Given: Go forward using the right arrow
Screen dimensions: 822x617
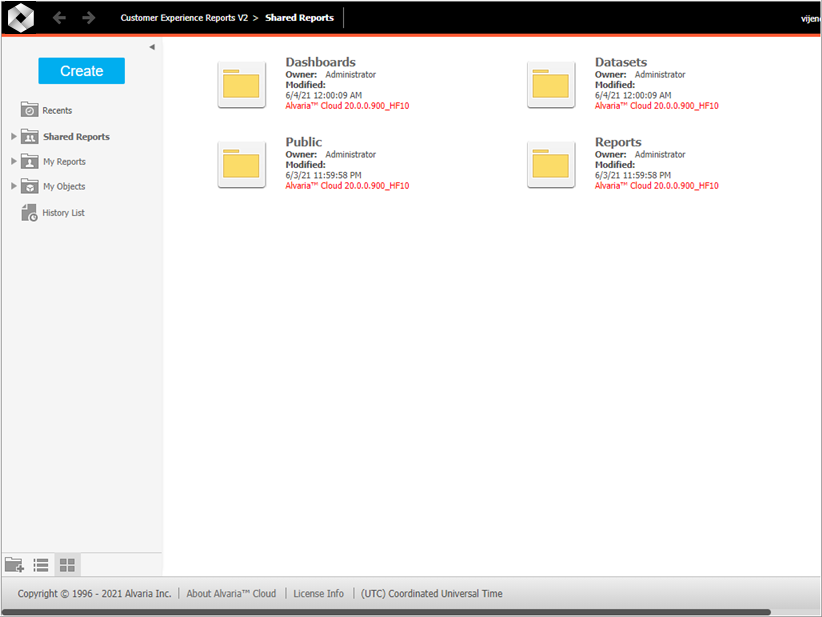Looking at the screenshot, I should tap(89, 18).
